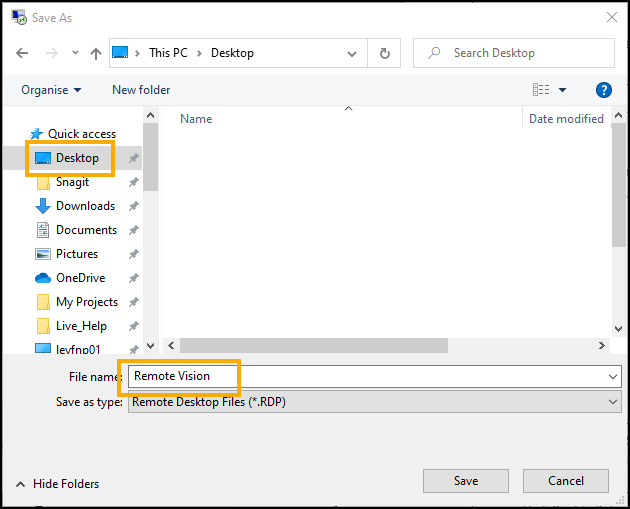630x509 pixels.
Task: Click the Back navigation arrow
Action: click(x=22, y=53)
